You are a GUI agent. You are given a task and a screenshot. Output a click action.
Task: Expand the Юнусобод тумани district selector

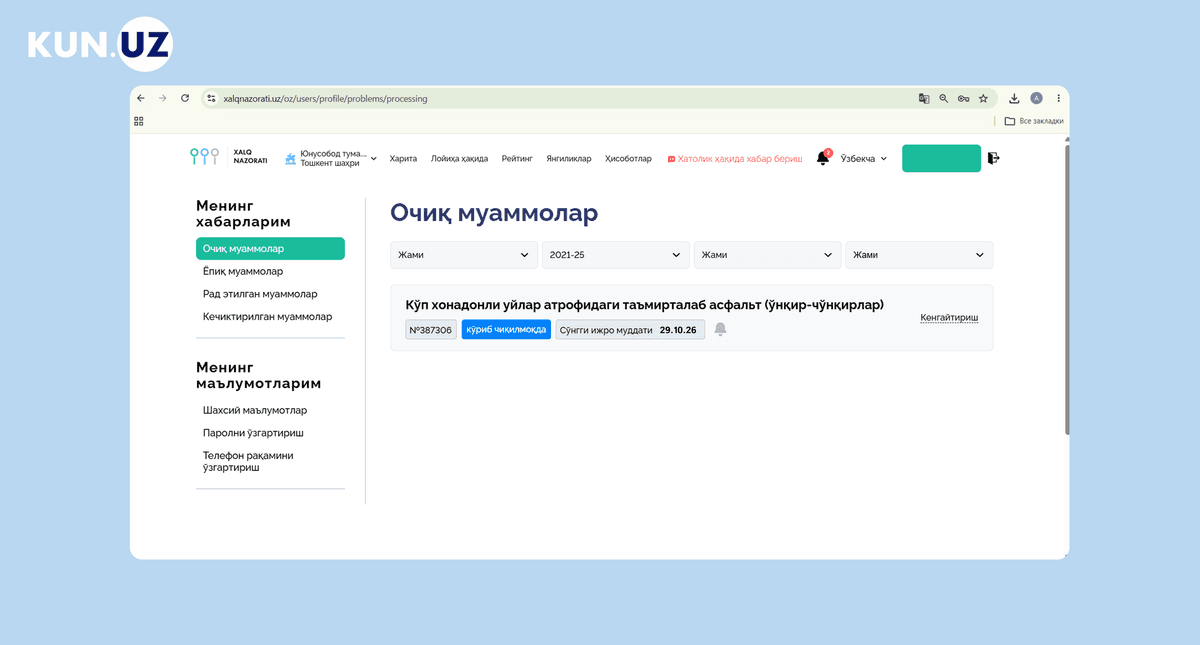click(331, 158)
